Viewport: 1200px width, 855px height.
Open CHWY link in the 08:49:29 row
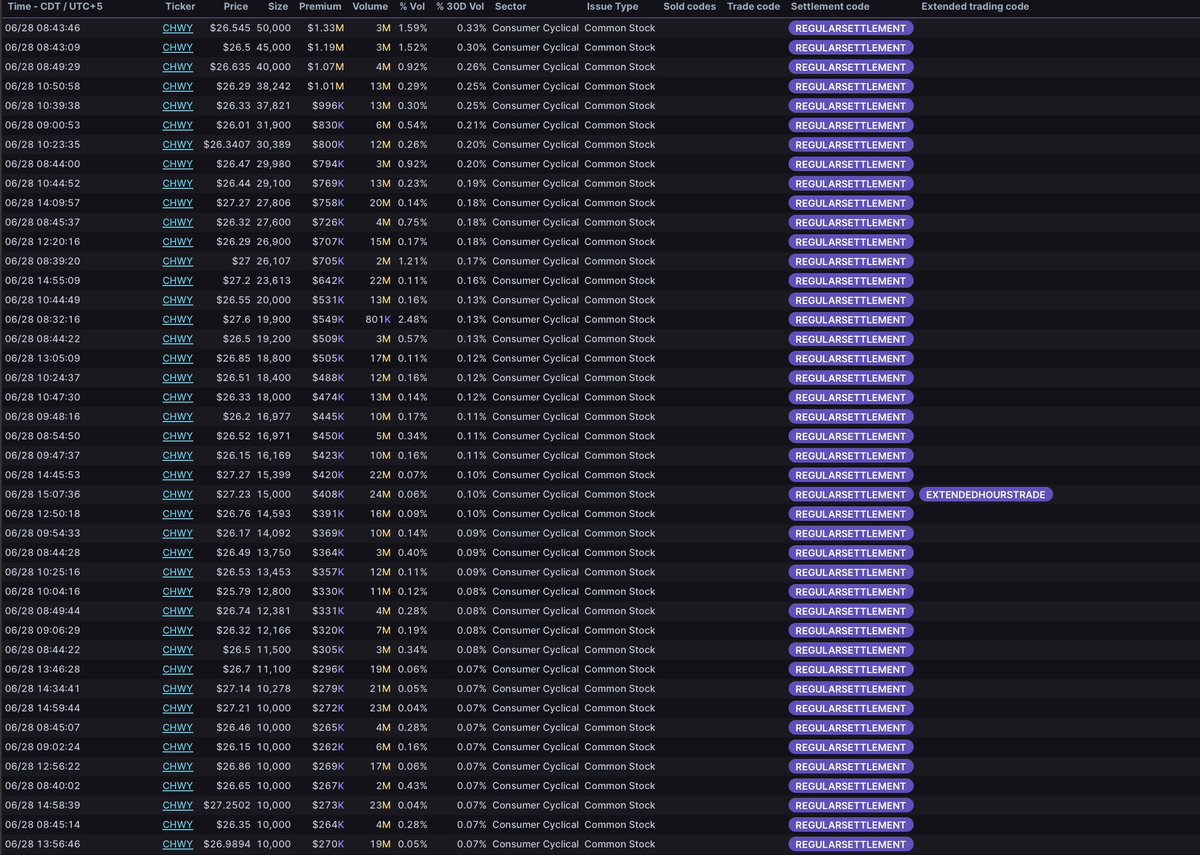click(178, 67)
